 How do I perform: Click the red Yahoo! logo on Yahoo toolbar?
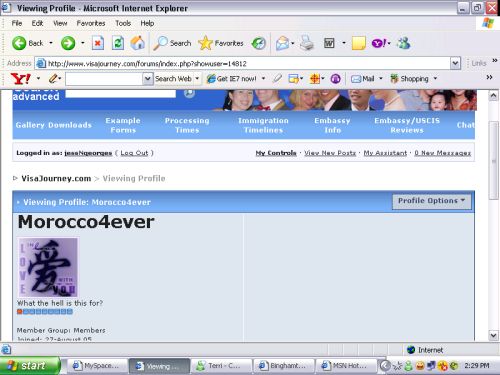click(x=21, y=79)
